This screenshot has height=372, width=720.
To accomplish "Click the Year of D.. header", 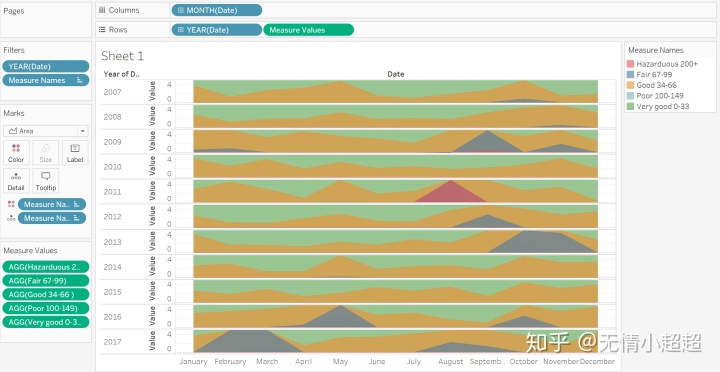I will point(122,74).
